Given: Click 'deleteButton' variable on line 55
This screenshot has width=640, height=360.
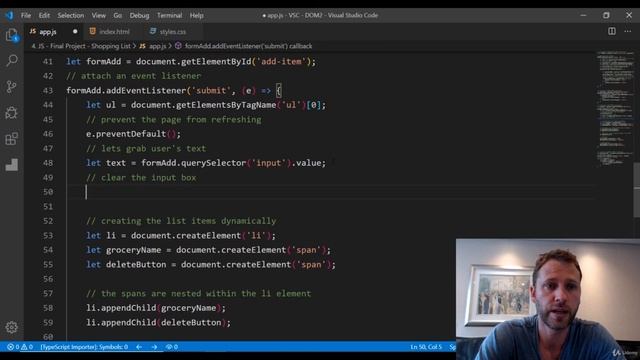Looking at the screenshot, I should click(x=136, y=264).
